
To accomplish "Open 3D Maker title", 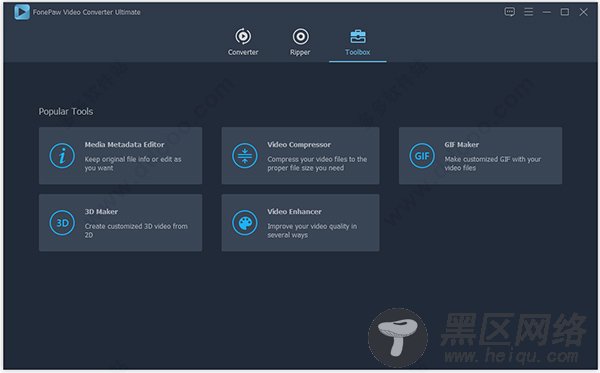I will (x=101, y=212).
